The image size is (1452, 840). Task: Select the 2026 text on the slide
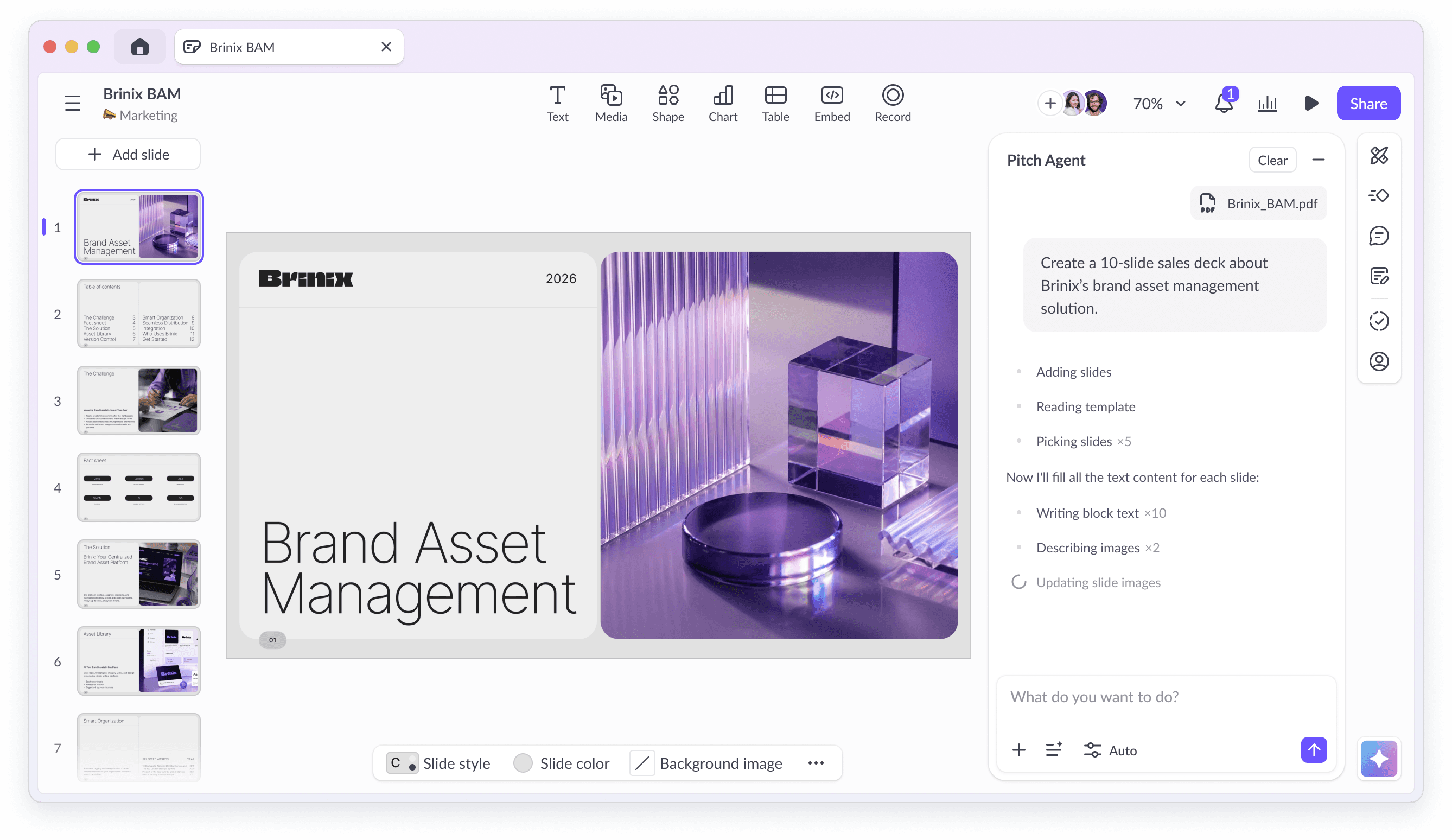pyautogui.click(x=561, y=279)
